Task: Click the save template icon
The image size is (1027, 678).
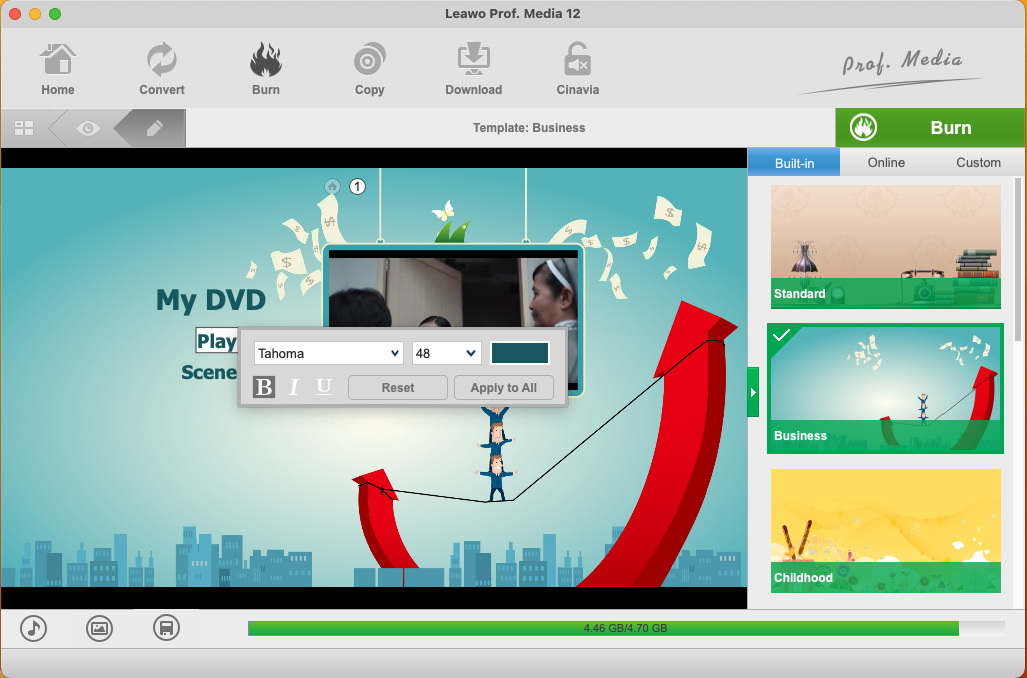Action: tap(166, 628)
